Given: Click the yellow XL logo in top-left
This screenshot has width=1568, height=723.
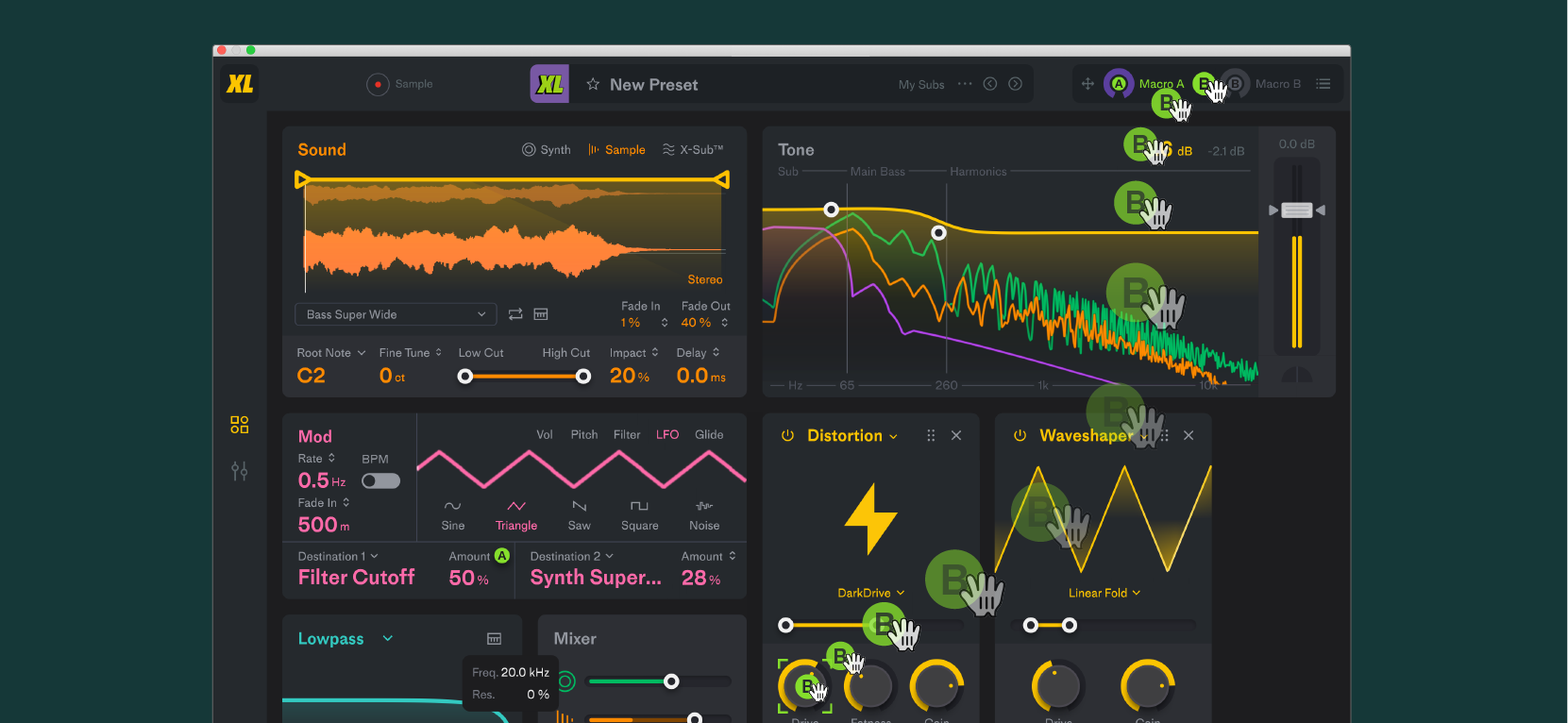Looking at the screenshot, I should [240, 84].
